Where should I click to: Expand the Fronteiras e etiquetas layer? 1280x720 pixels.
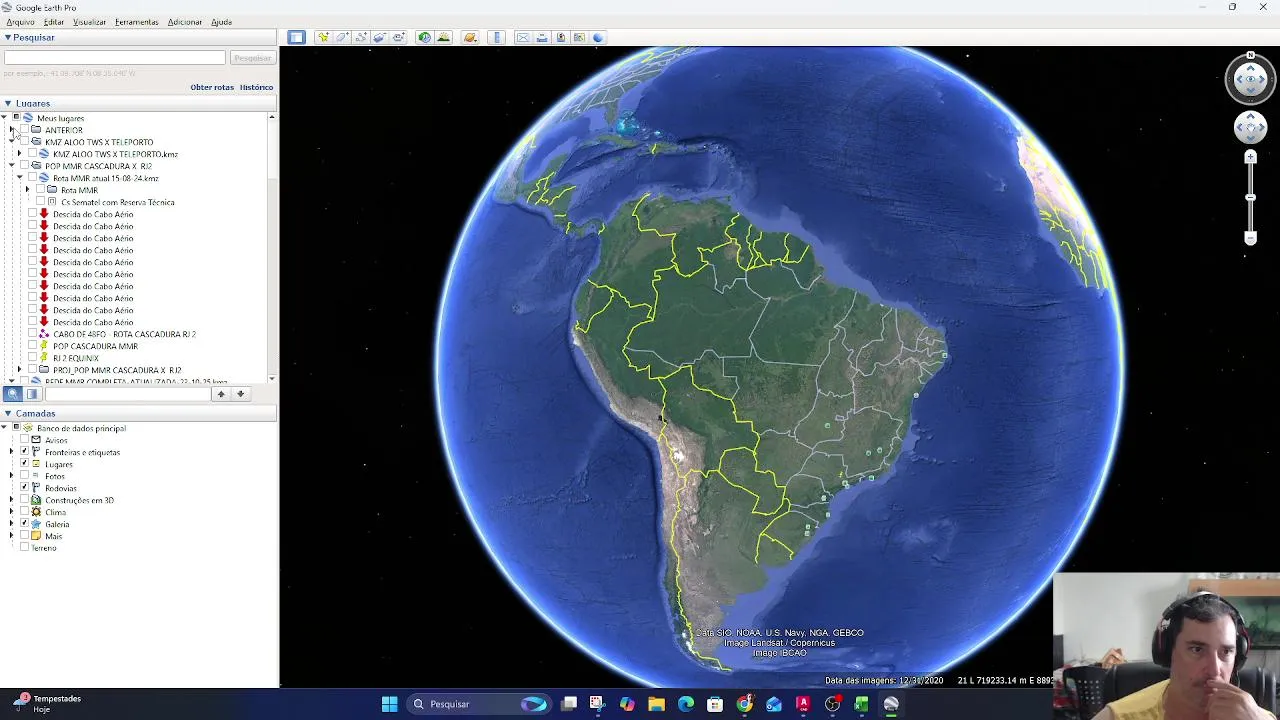click(11, 452)
